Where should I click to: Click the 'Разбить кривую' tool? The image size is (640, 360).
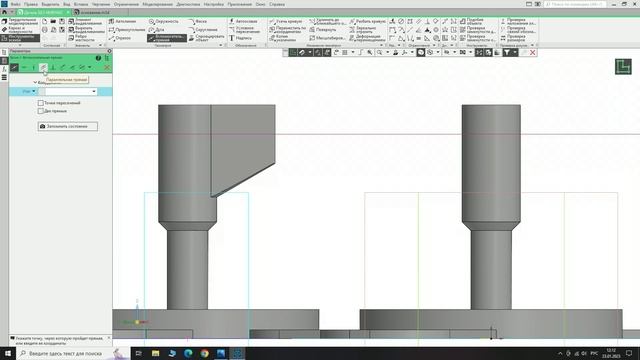(367, 21)
